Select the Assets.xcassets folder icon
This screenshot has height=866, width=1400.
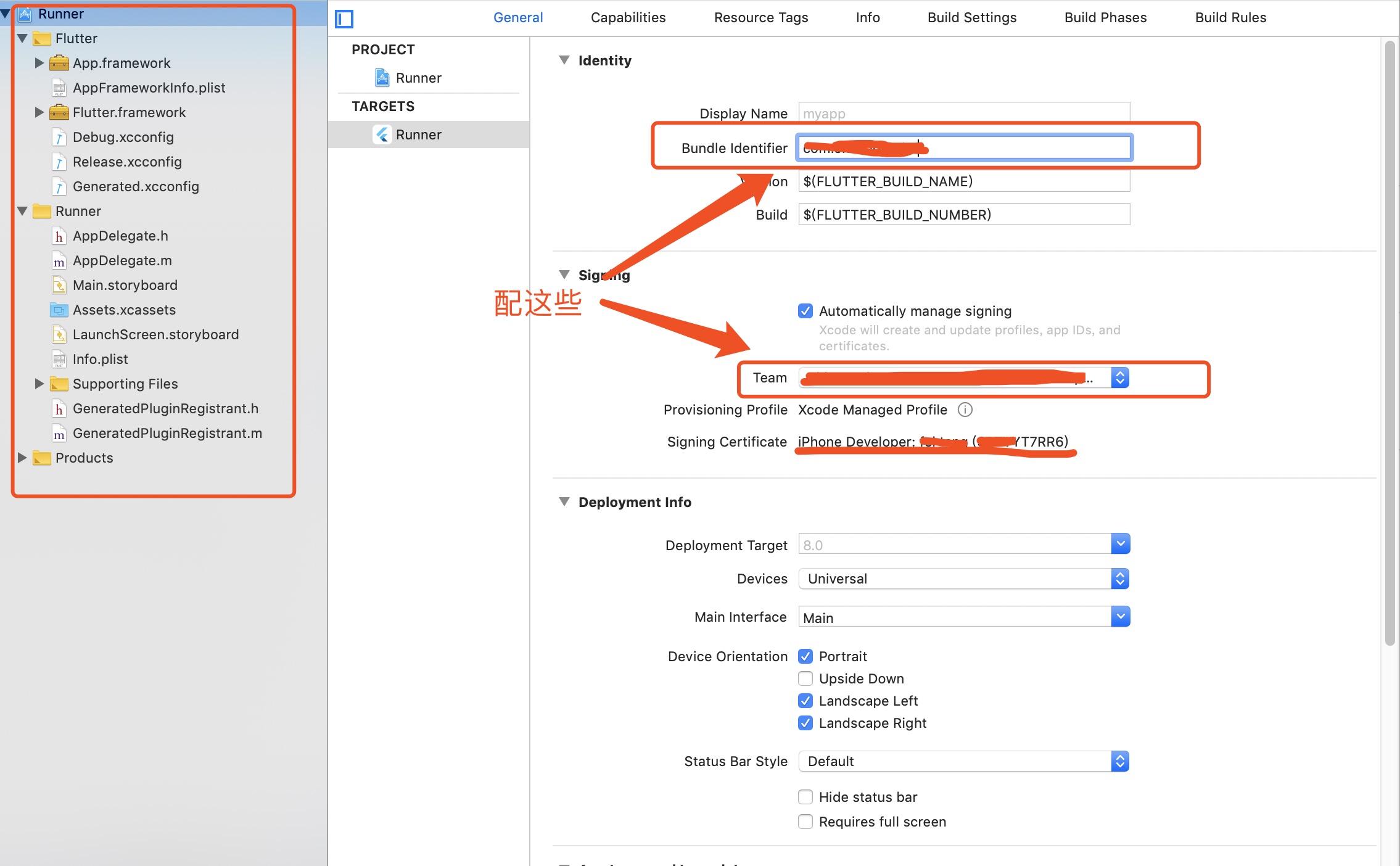pyautogui.click(x=59, y=310)
